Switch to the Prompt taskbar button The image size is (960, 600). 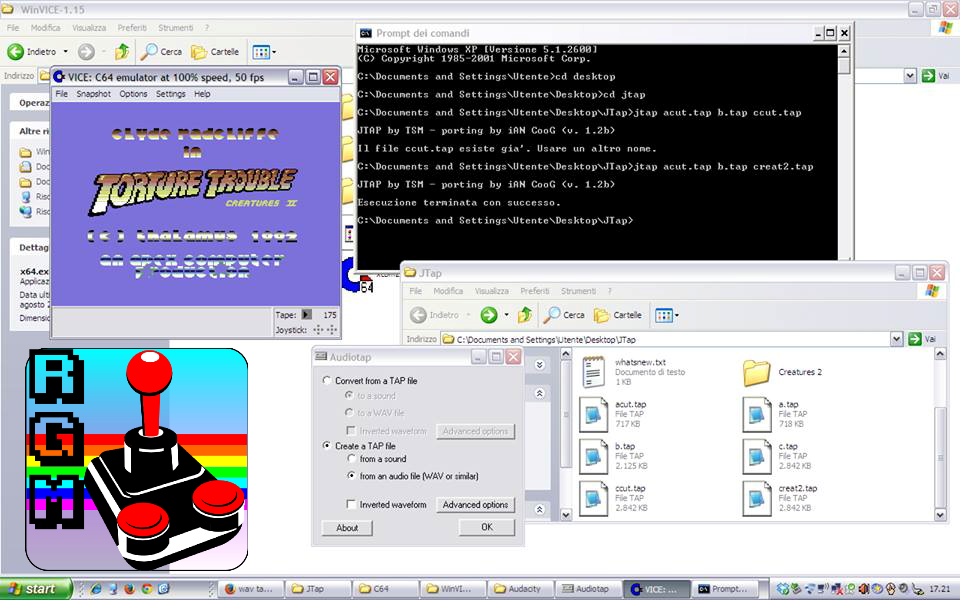point(724,589)
